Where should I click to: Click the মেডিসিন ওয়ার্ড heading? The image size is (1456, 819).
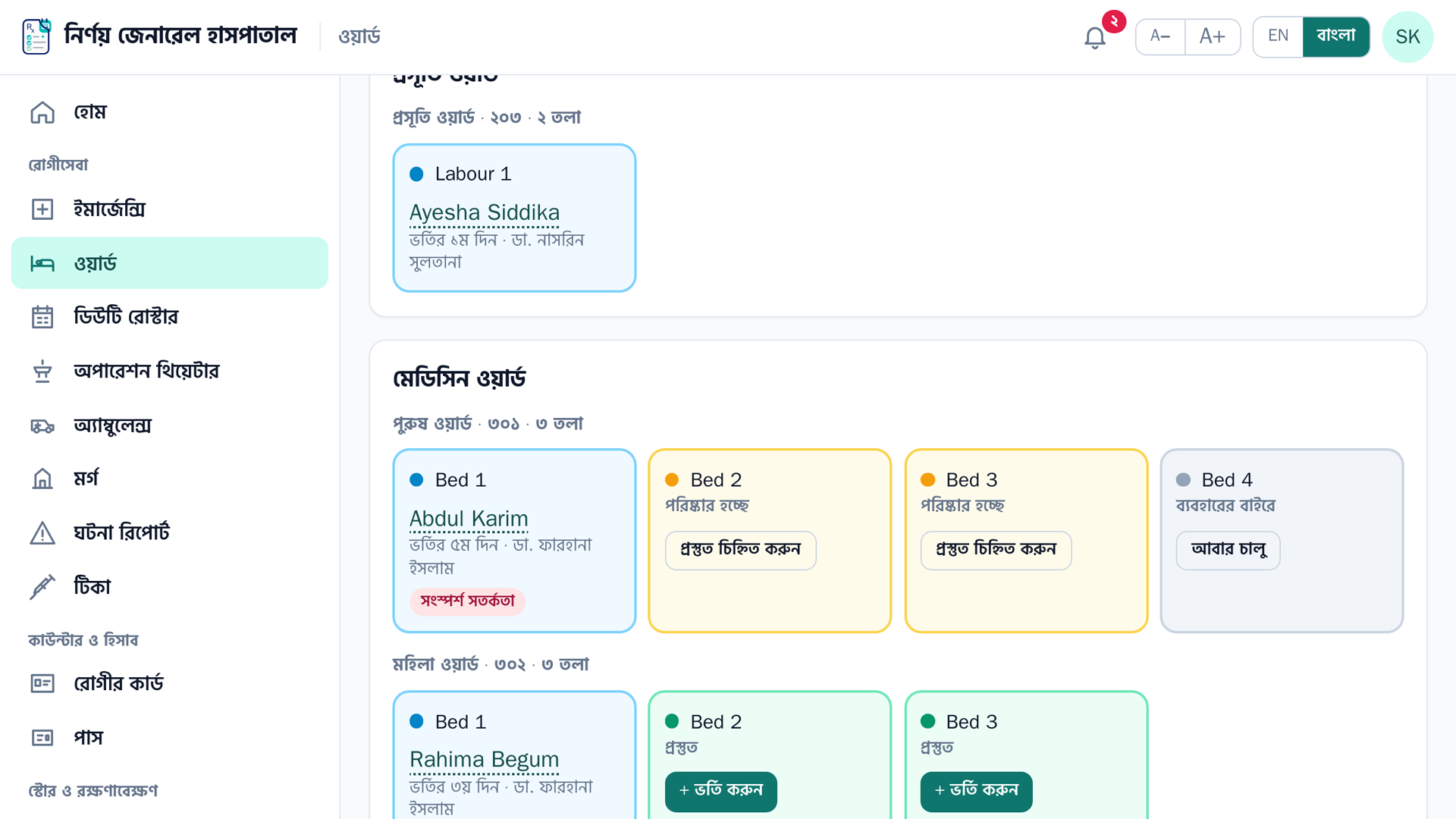click(459, 378)
